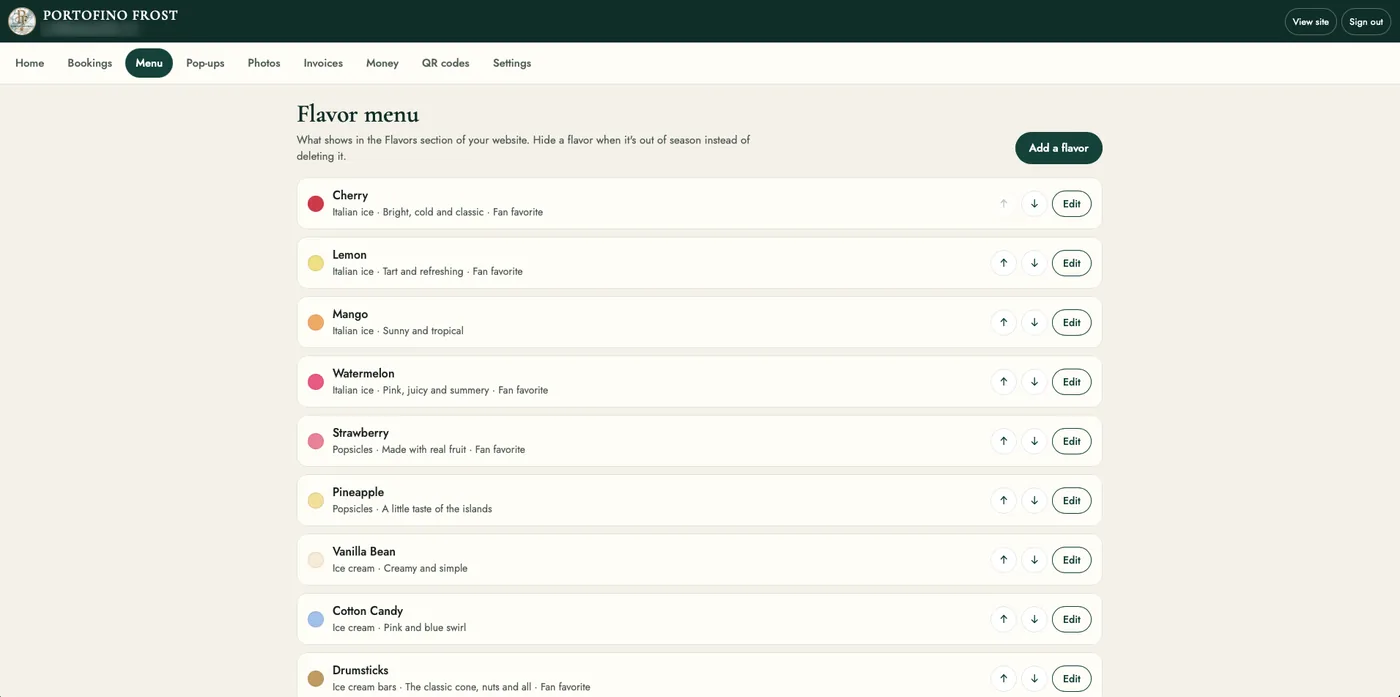Screen dimensions: 1400x697
Task: Click the Lemon yellow color dot
Action: pyautogui.click(x=316, y=263)
